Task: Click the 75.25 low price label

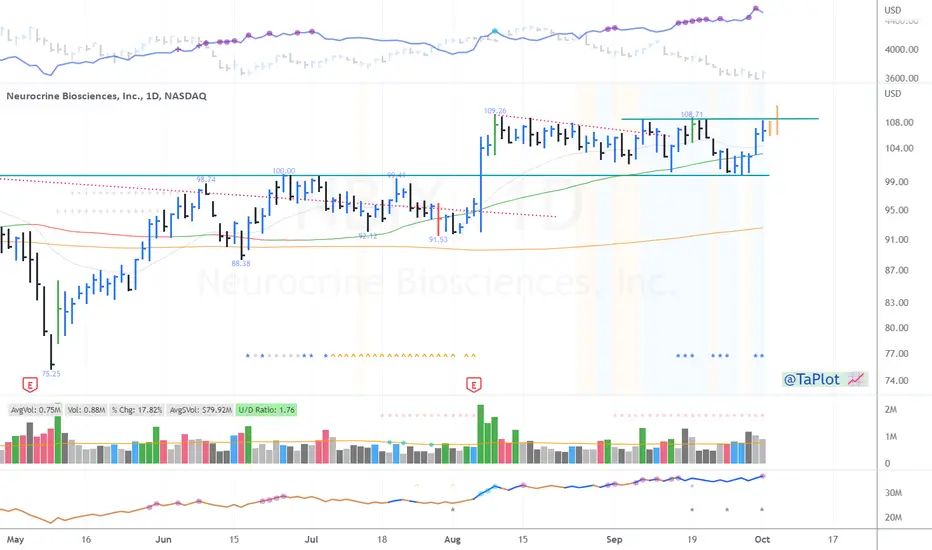Action: [x=51, y=374]
